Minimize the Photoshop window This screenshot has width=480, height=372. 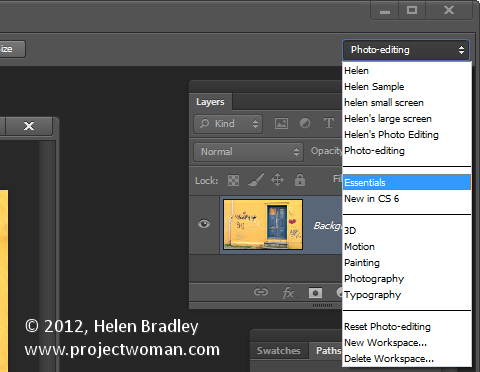pyautogui.click(x=385, y=11)
